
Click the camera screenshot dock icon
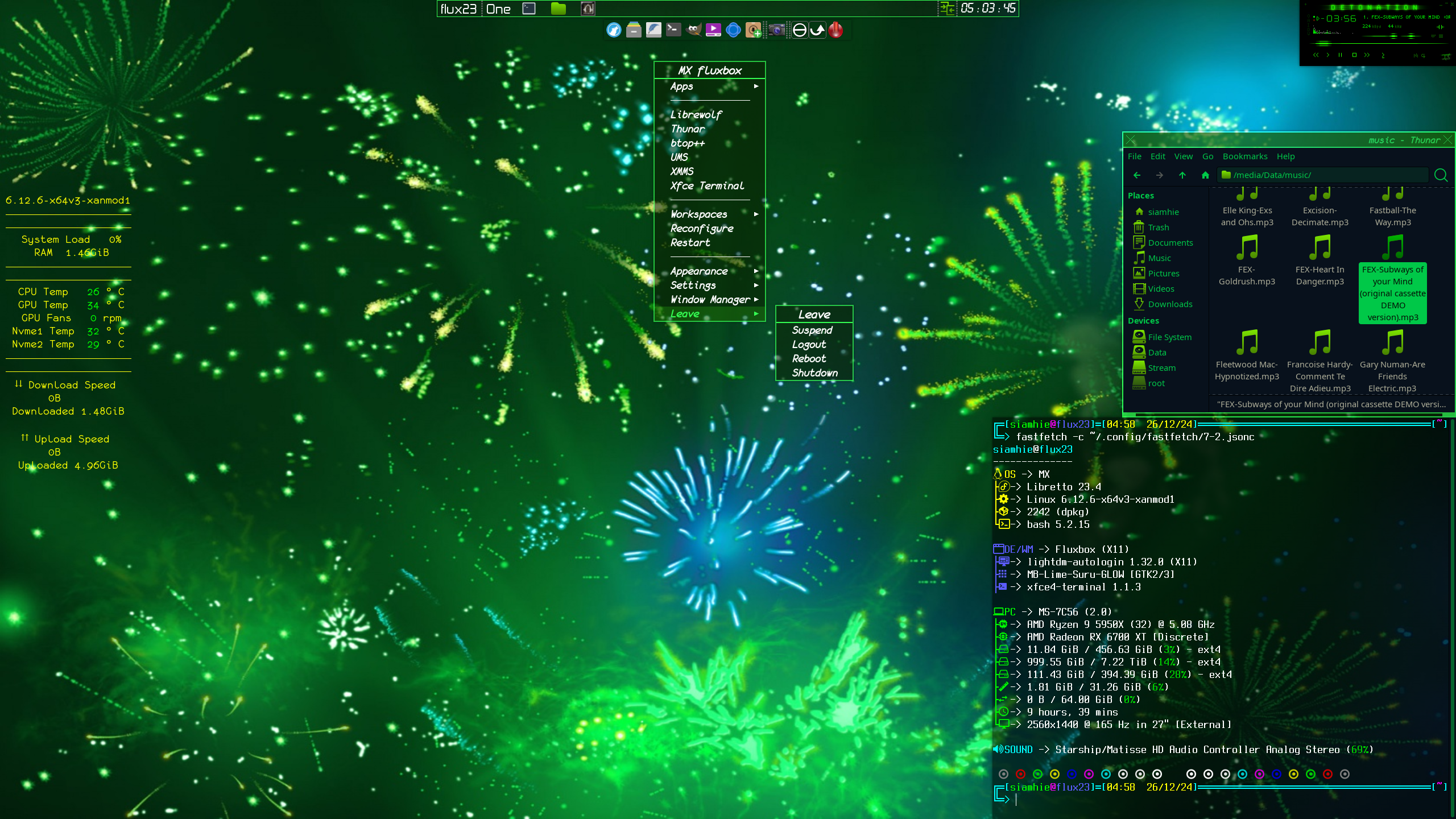[777, 30]
